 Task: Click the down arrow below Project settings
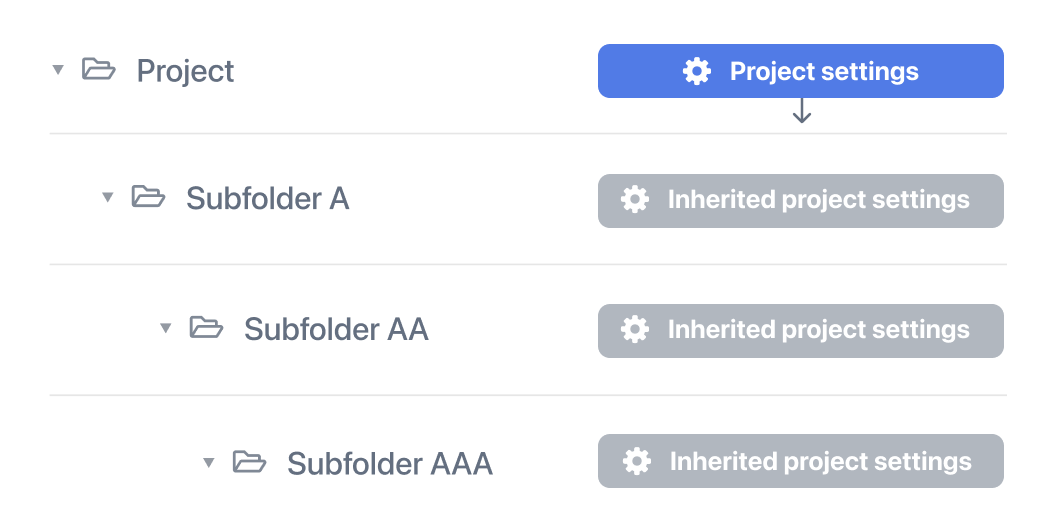[802, 111]
